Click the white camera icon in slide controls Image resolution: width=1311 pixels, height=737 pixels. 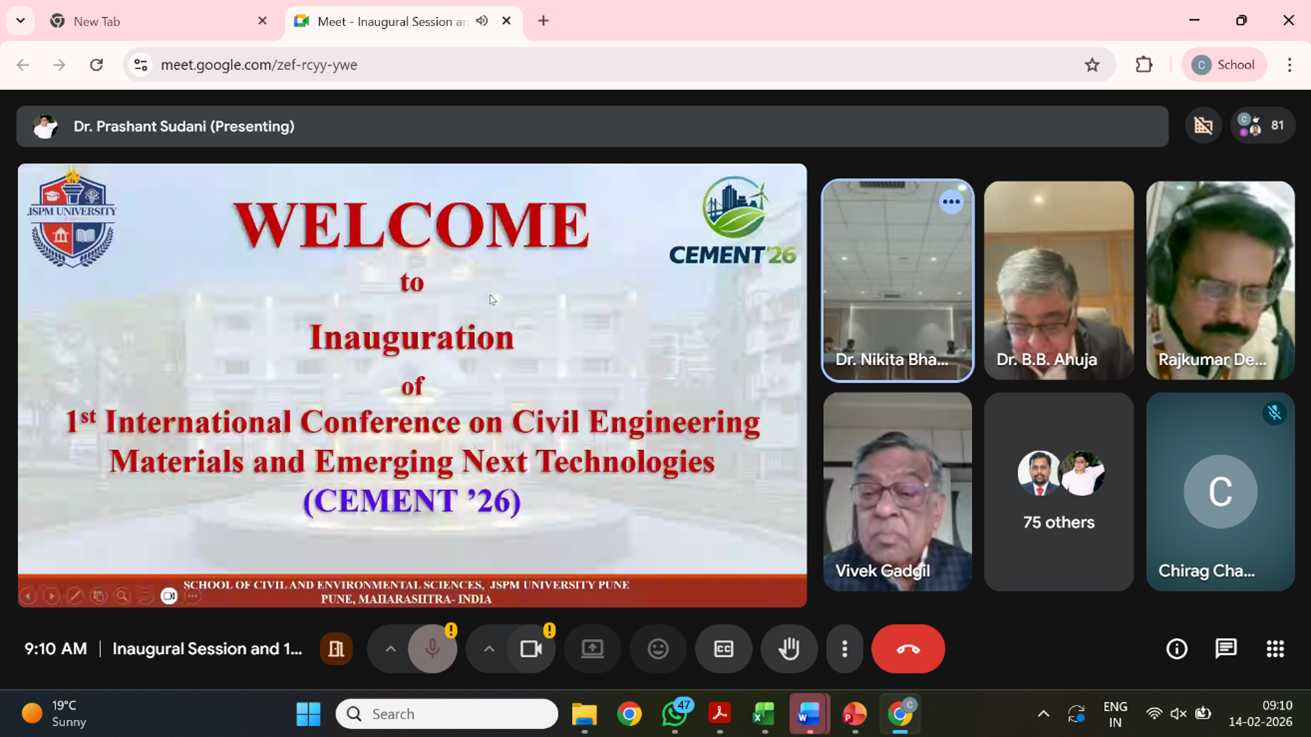click(169, 596)
